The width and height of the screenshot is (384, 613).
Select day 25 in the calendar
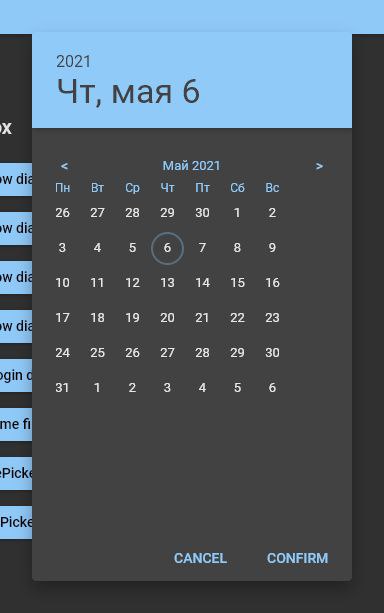coord(97,353)
